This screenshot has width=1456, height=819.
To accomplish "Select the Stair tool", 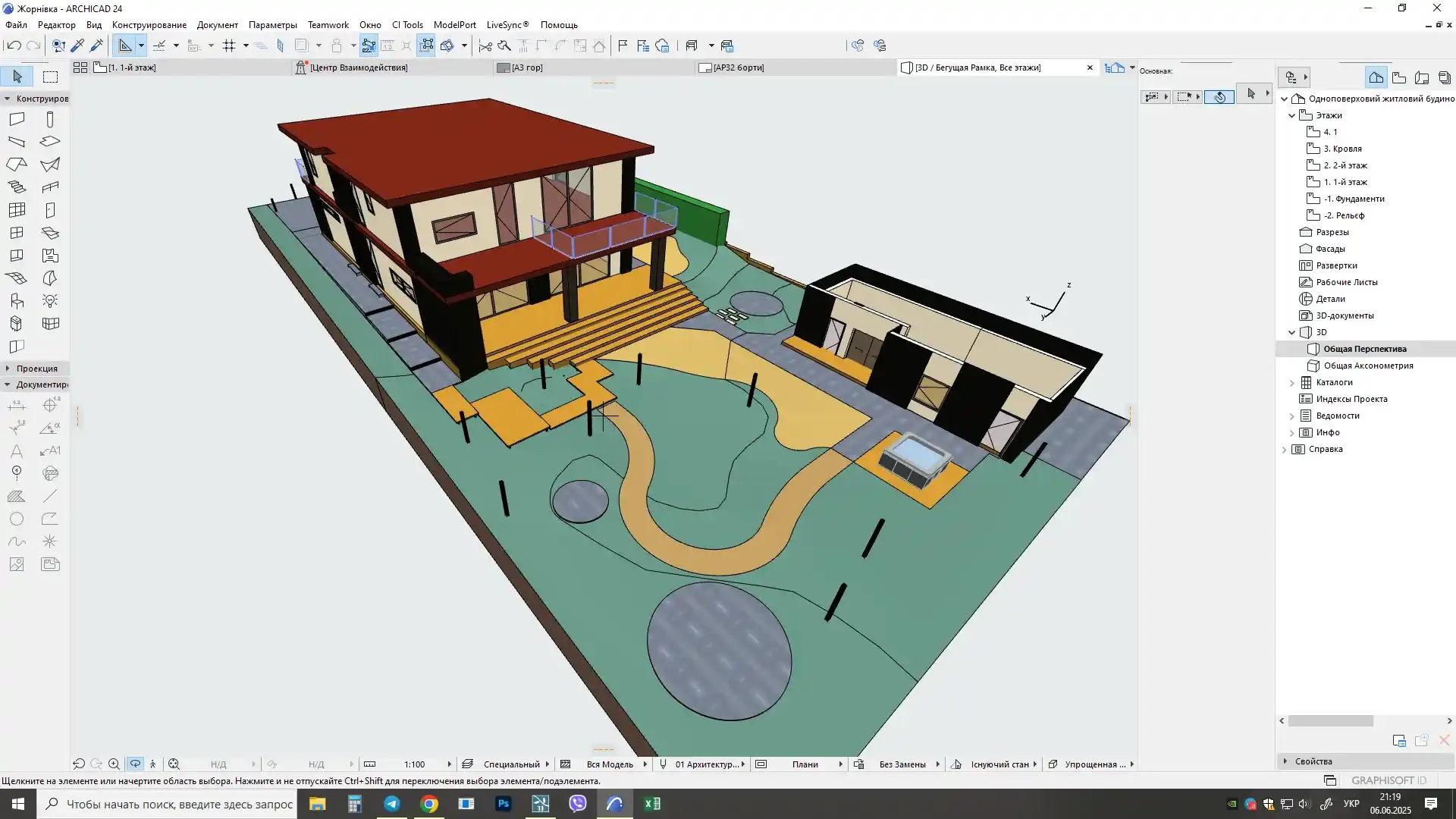I will (17, 187).
